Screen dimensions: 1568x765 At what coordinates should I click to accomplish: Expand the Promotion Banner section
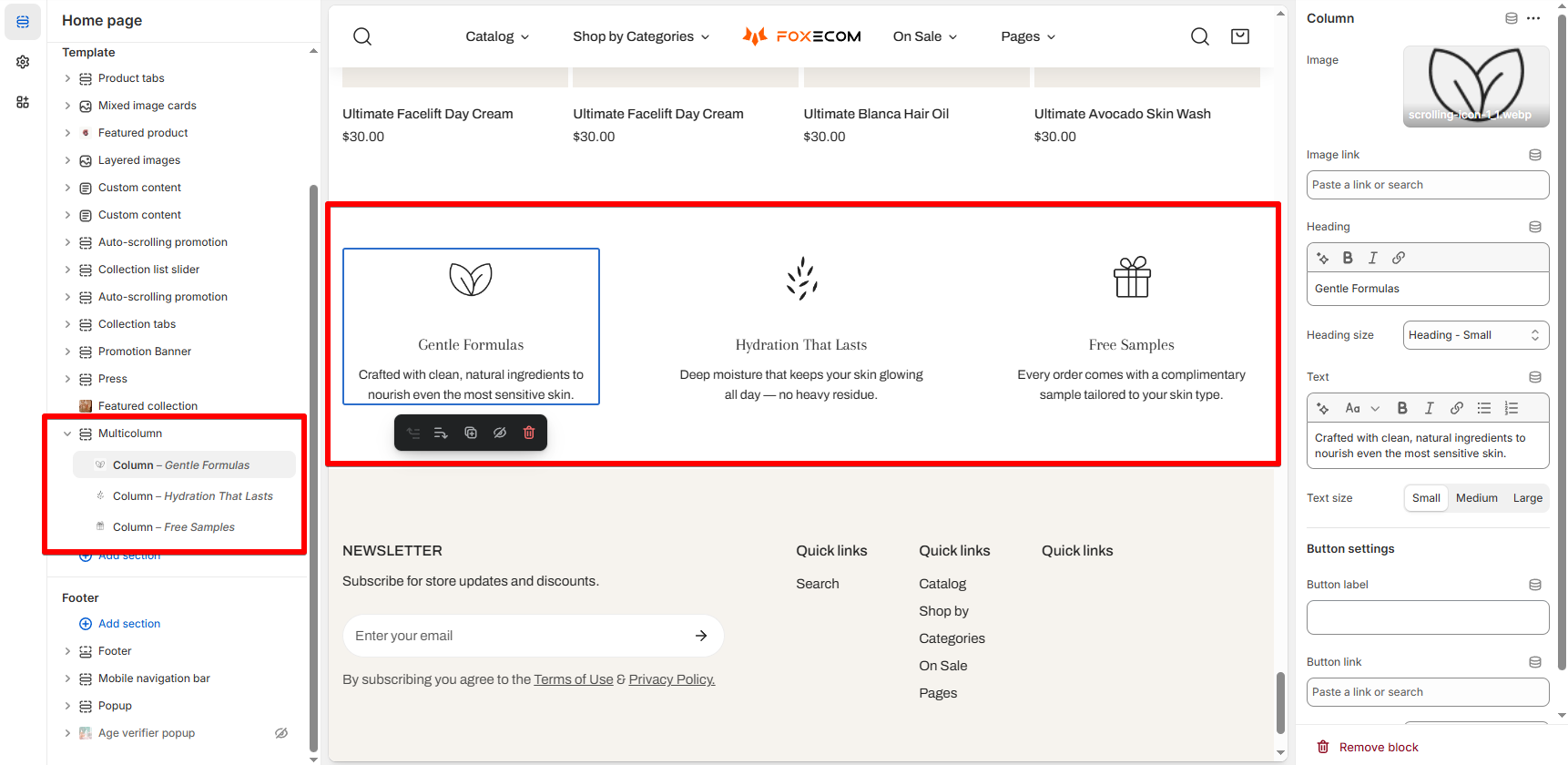(x=67, y=352)
